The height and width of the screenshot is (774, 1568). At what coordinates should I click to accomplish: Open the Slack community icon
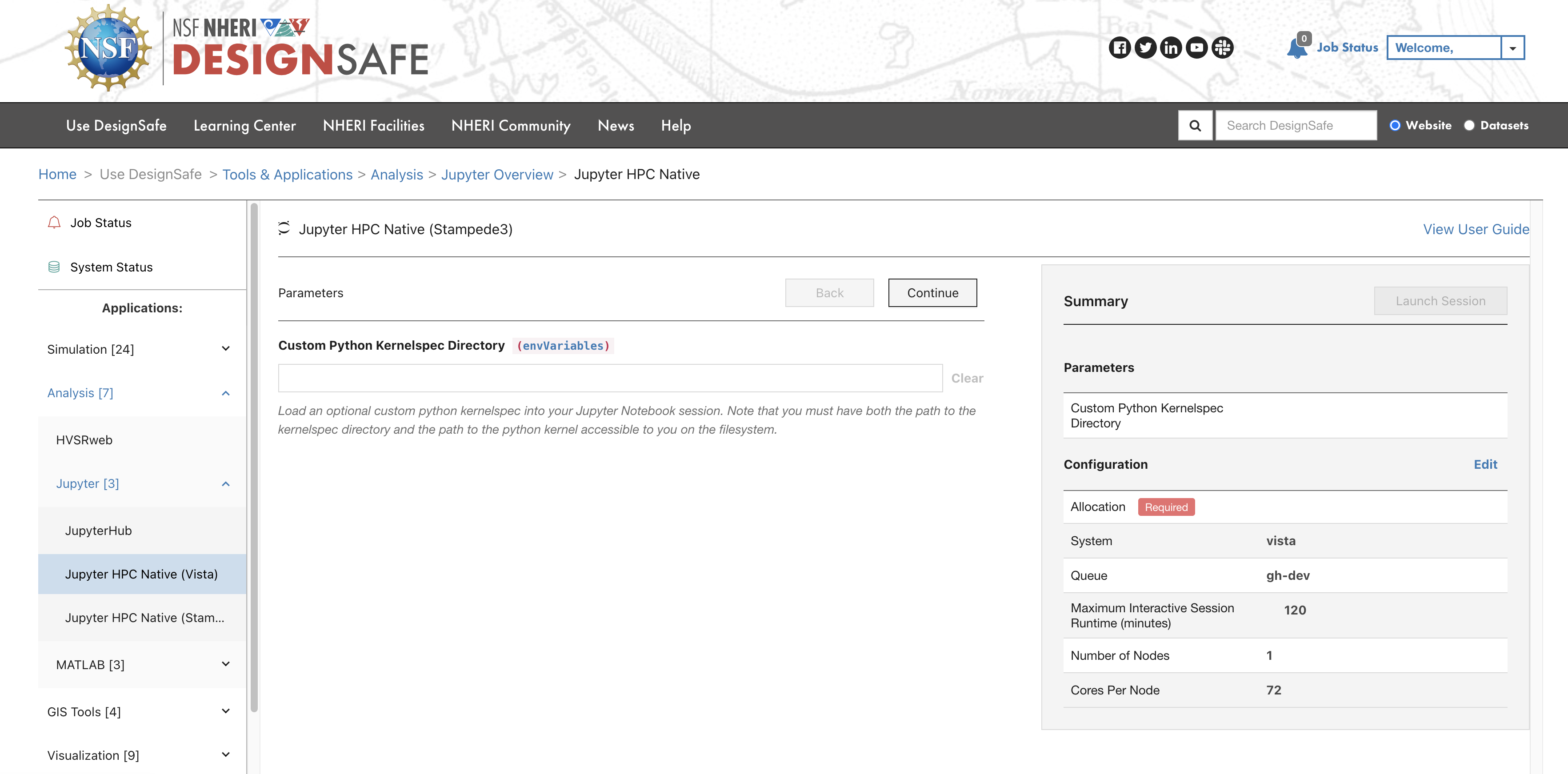(1222, 48)
